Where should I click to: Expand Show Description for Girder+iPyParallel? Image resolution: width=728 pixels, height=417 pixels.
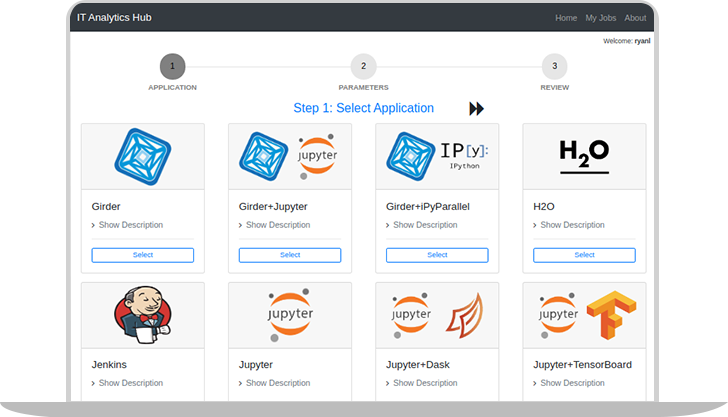click(x=422, y=225)
